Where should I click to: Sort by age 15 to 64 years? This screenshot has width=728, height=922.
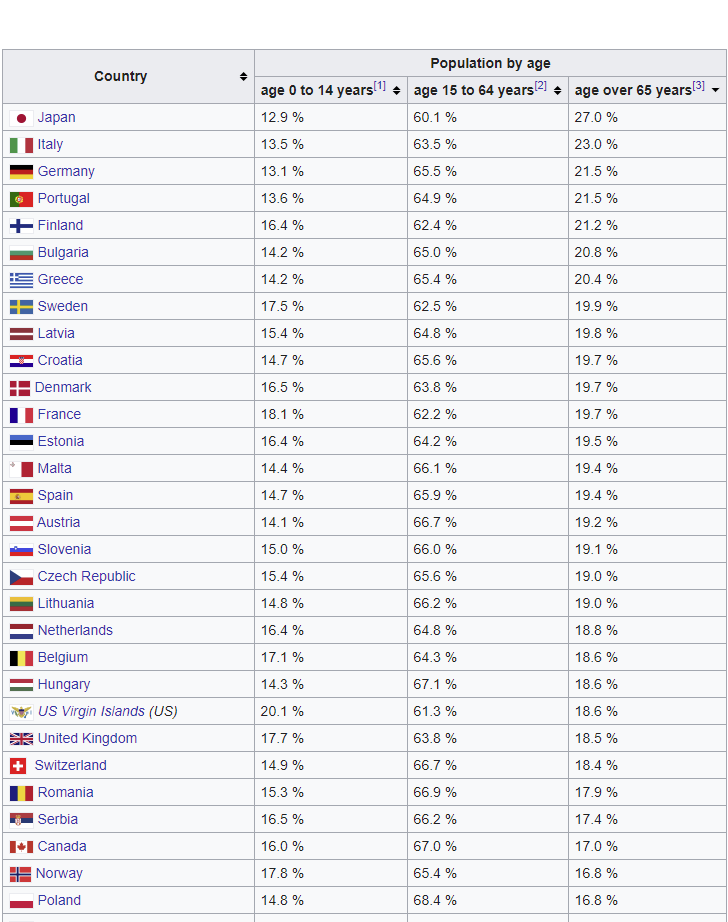tap(557, 91)
